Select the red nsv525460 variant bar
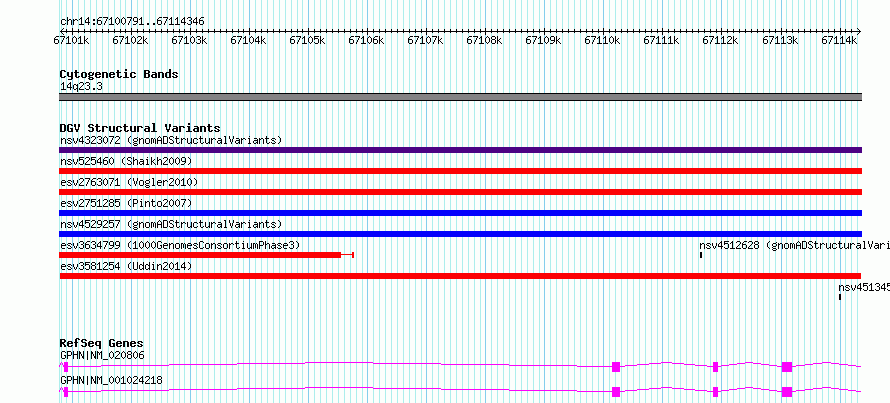890x403 pixels. (x=461, y=171)
